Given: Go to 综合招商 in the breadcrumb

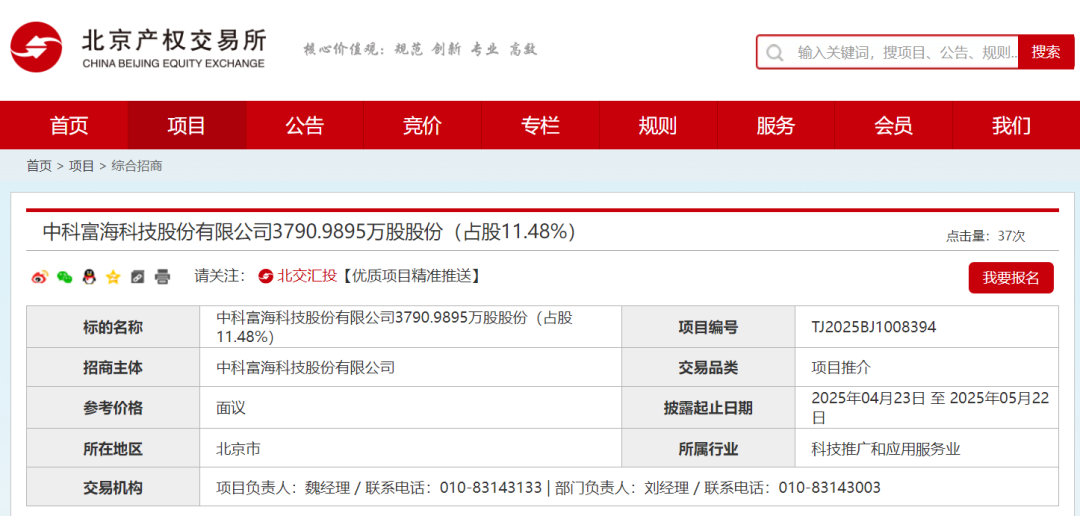Looking at the screenshot, I should pos(137,166).
